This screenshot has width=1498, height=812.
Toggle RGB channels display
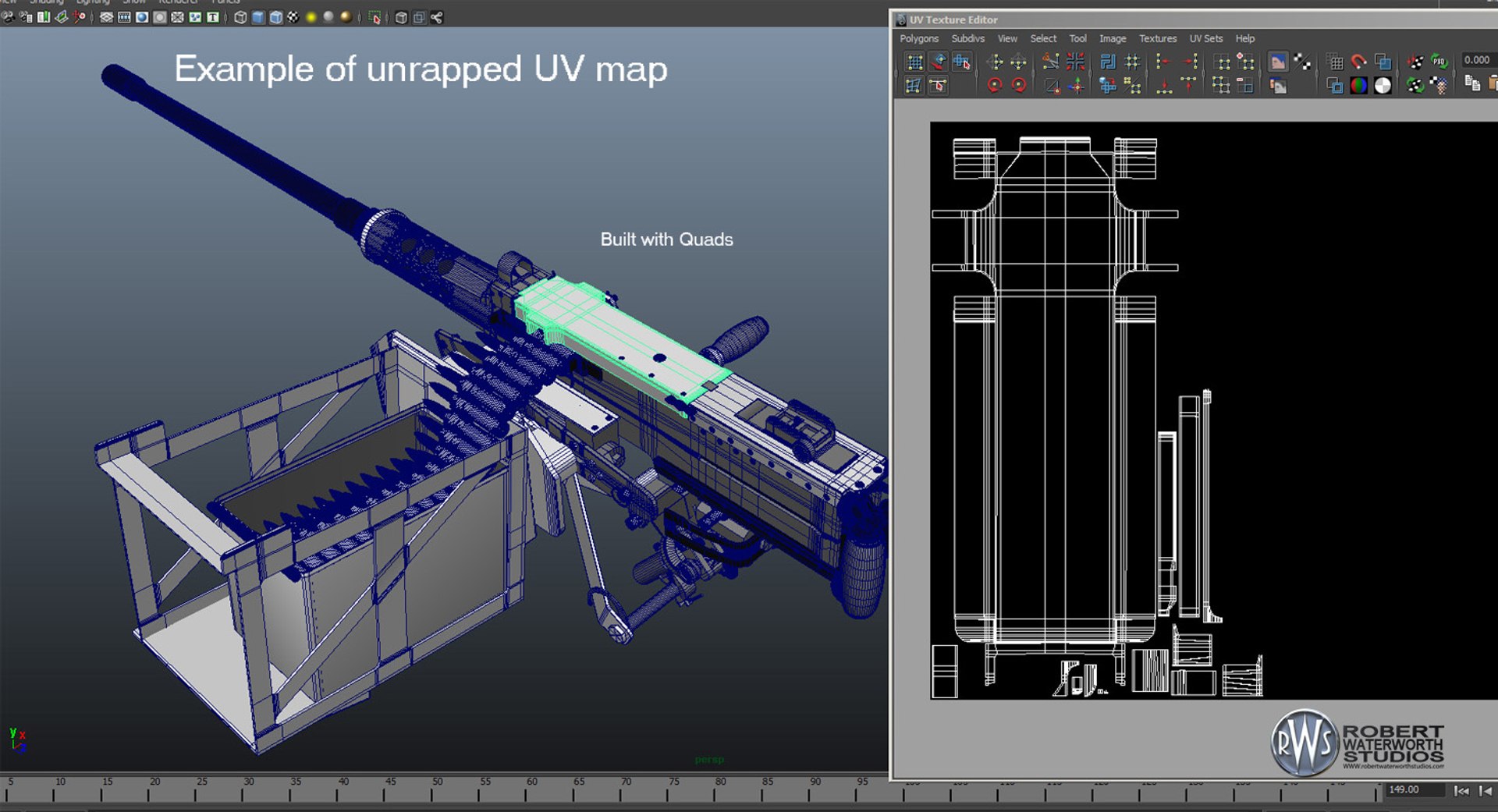click(1359, 85)
